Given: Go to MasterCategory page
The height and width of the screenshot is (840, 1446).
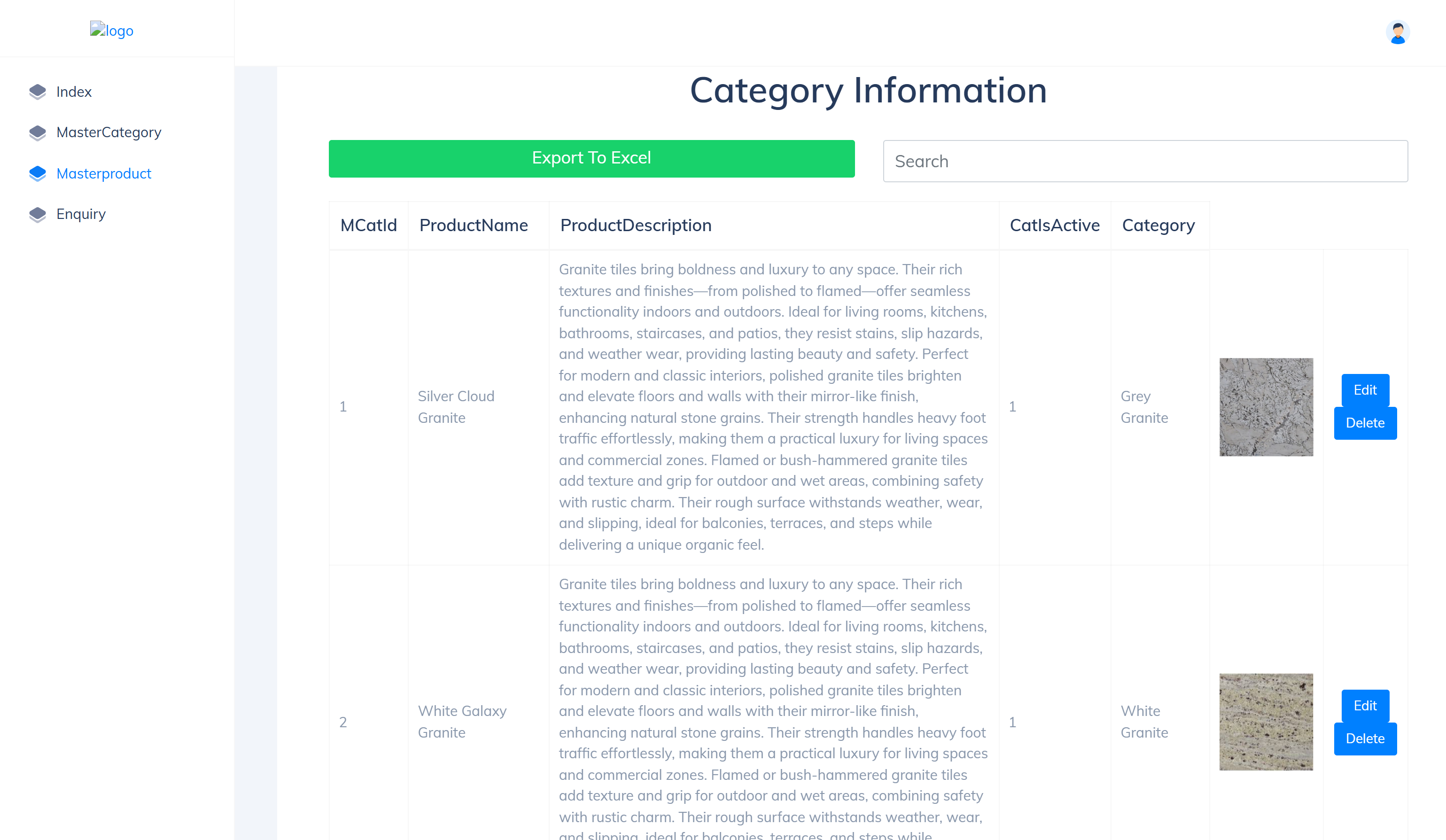Looking at the screenshot, I should pos(109,132).
